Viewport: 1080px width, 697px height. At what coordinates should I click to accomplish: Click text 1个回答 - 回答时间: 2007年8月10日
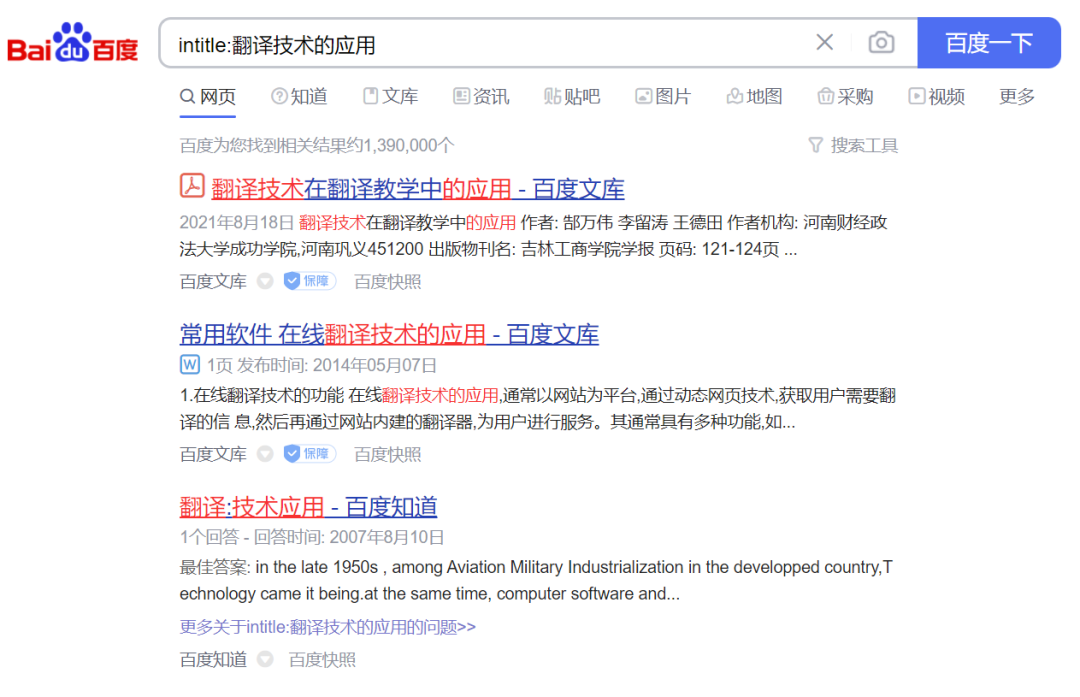(312, 537)
